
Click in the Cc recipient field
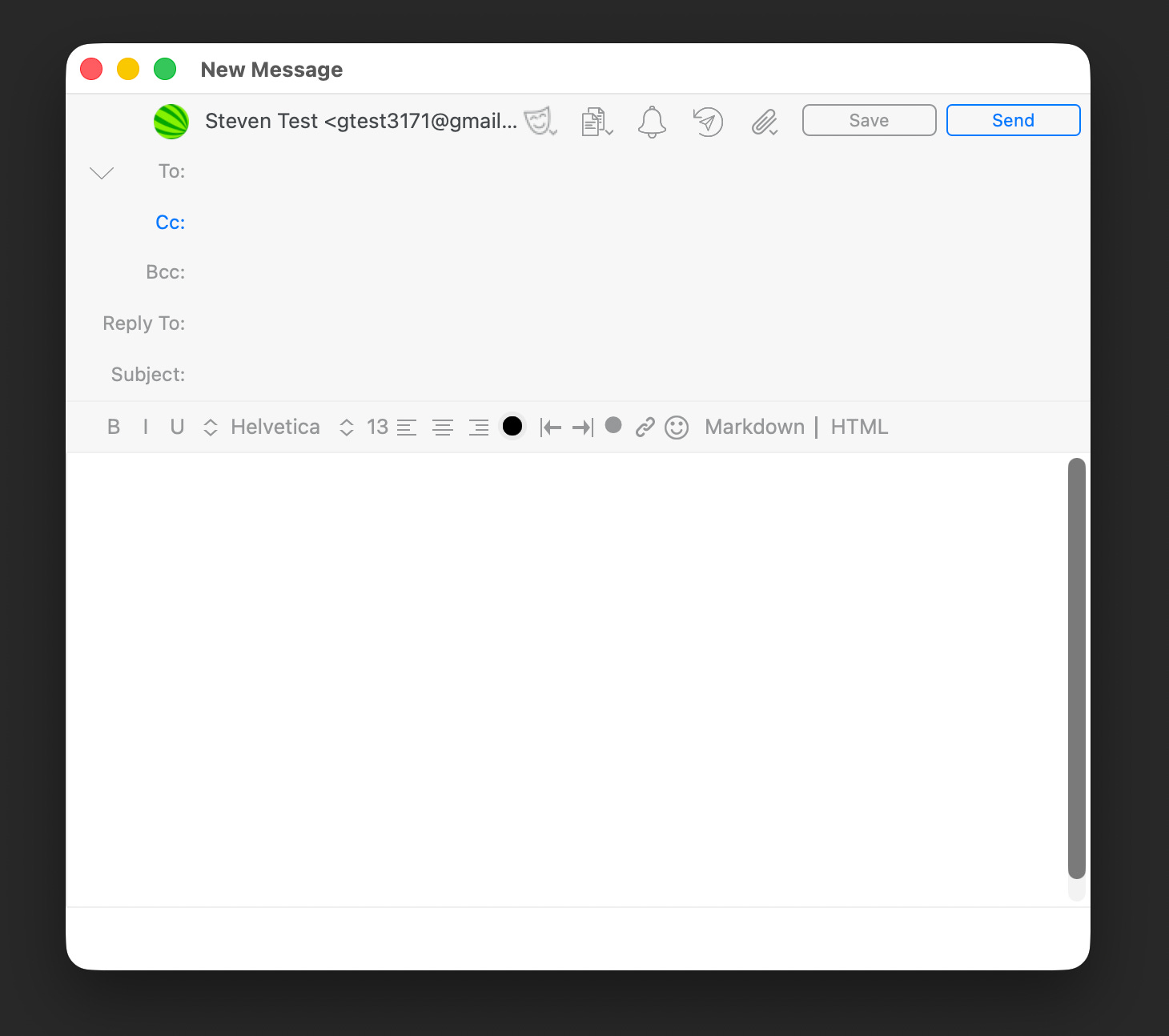637,223
